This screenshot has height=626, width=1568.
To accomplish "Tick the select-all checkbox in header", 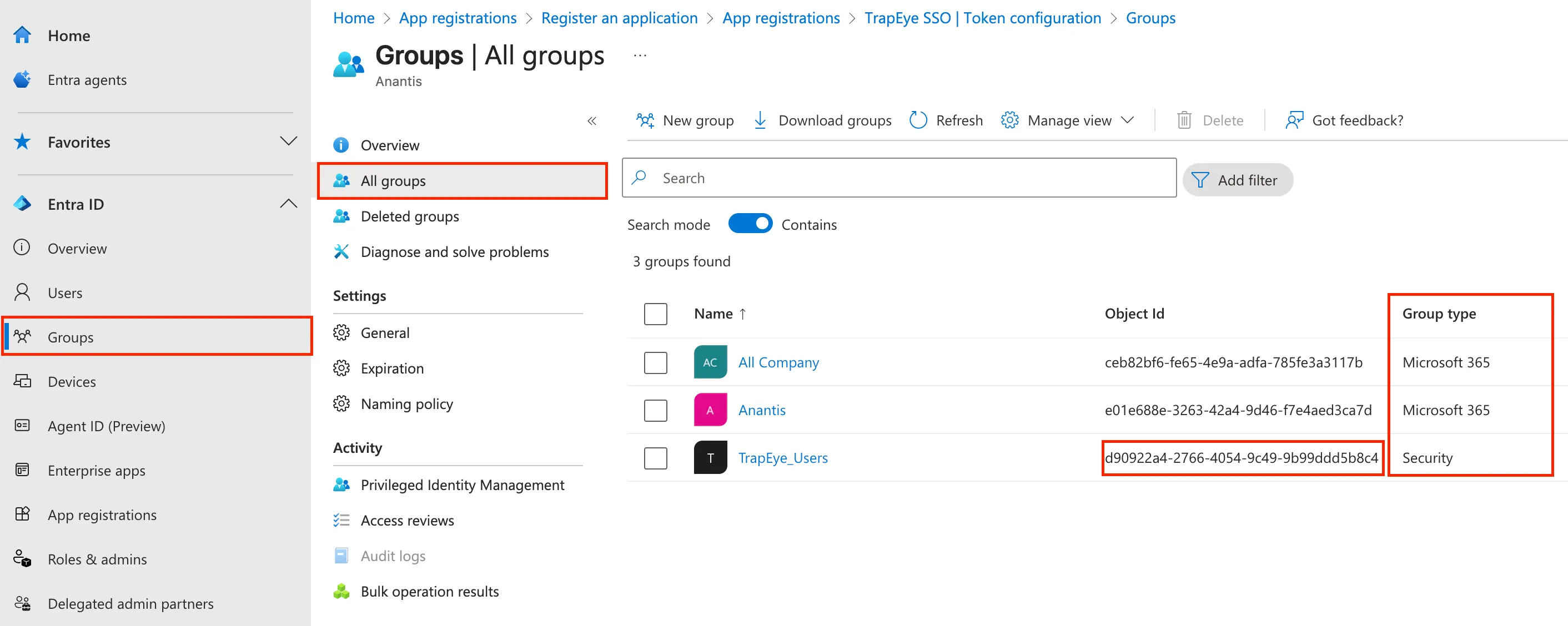I will coord(655,314).
